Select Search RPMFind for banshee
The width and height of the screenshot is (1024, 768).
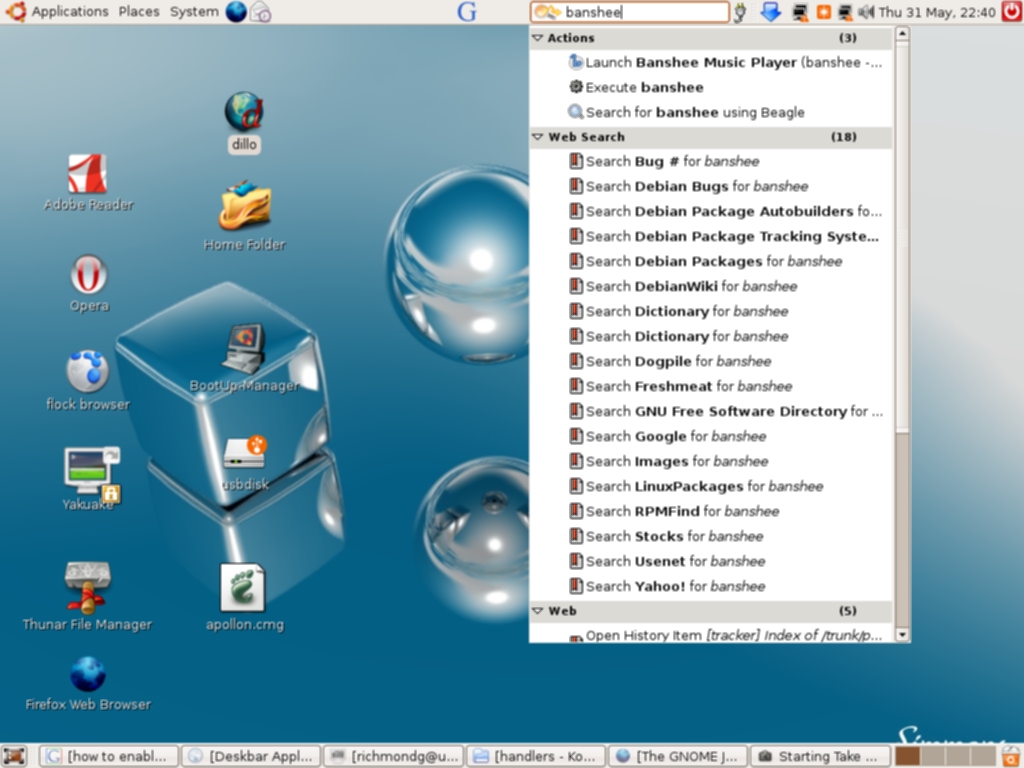tap(711, 511)
